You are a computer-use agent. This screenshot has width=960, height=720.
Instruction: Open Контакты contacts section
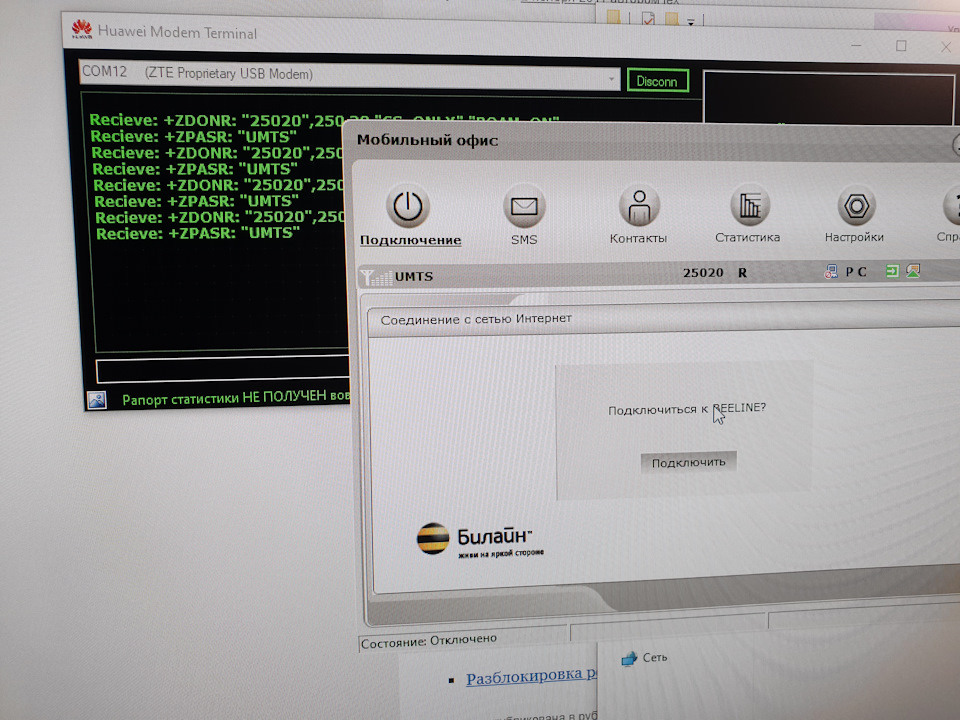[639, 214]
